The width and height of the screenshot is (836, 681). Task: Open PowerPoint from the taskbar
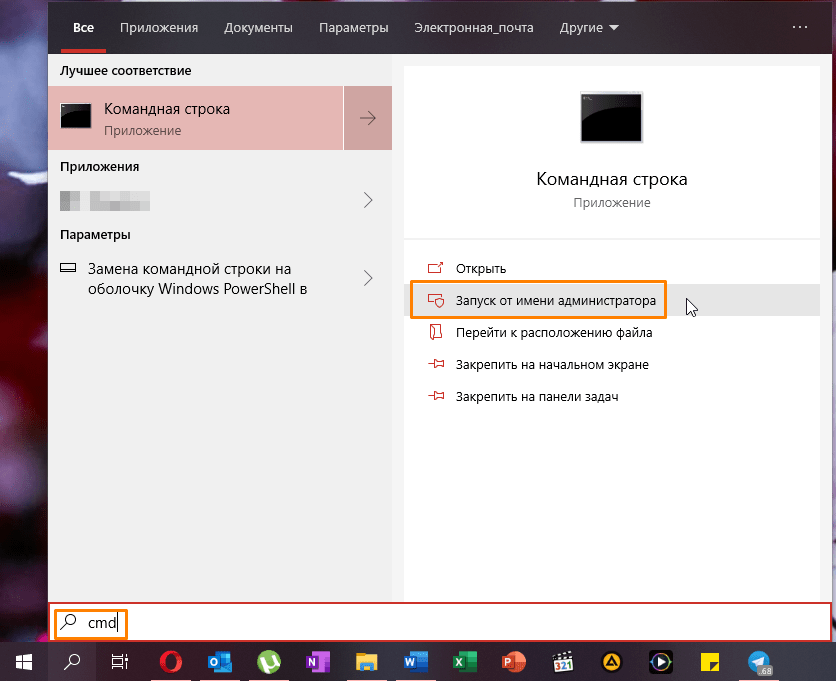click(513, 662)
